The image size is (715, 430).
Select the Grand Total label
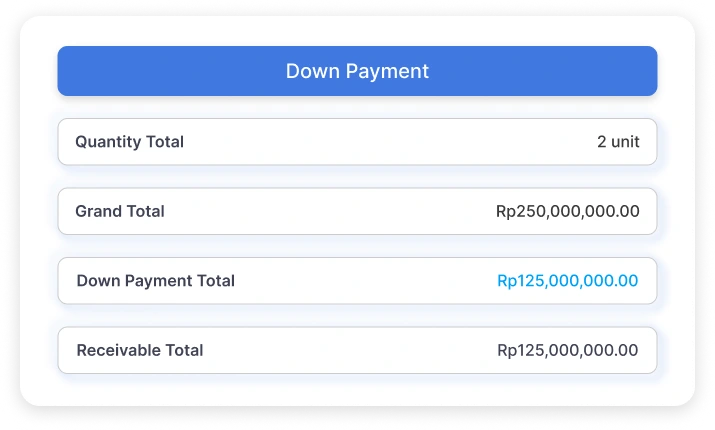(120, 211)
